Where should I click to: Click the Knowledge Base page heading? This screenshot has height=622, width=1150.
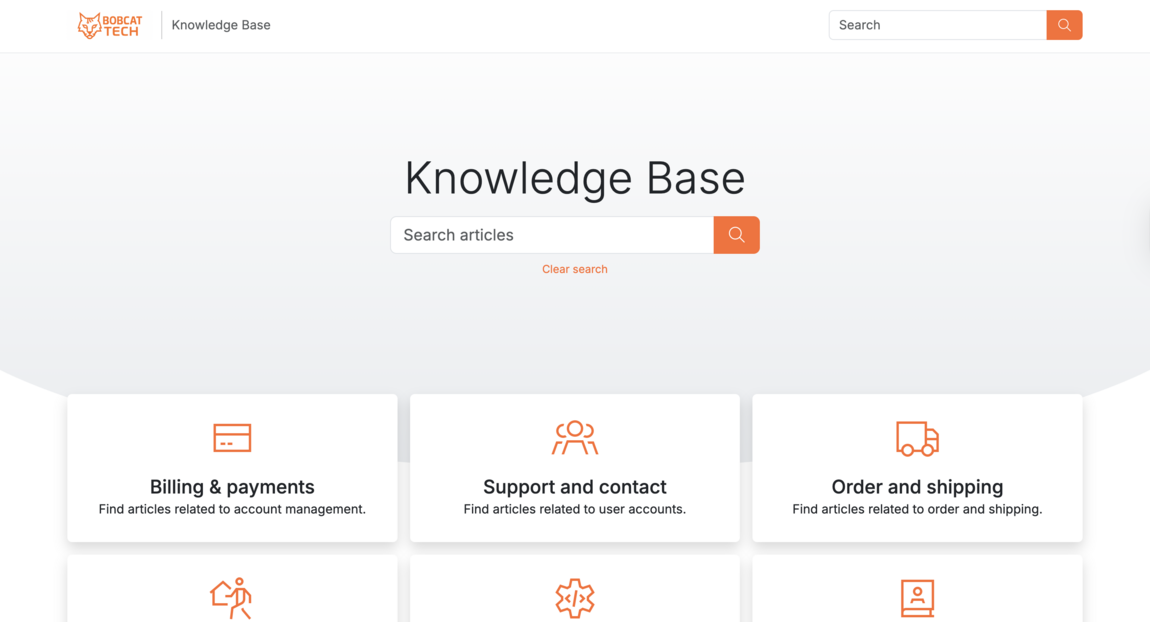coord(574,178)
